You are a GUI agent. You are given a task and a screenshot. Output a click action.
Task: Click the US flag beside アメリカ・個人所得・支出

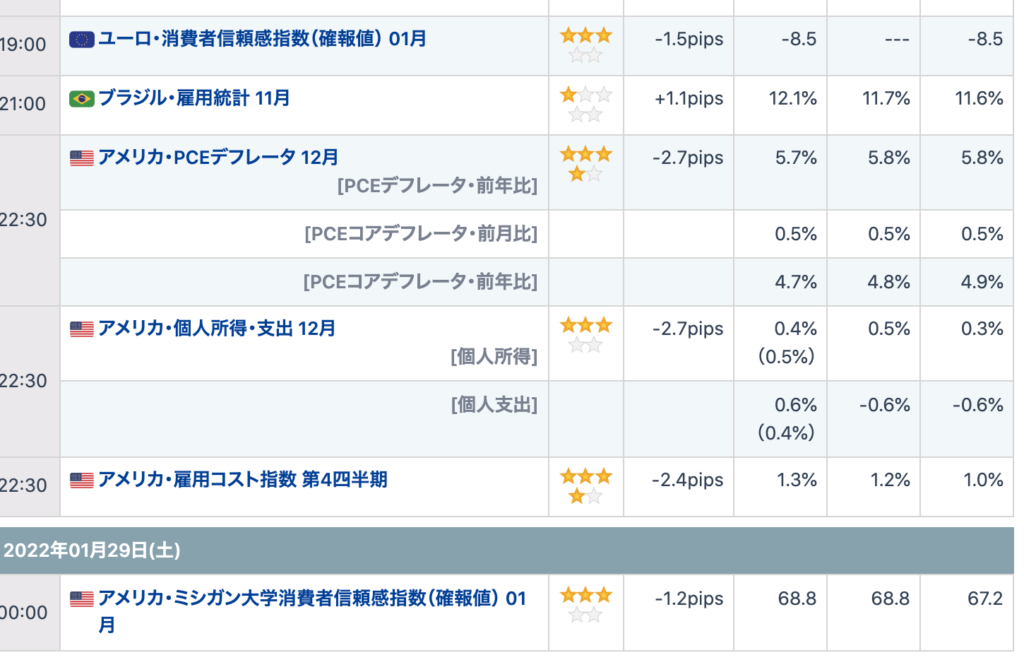[x=81, y=328]
